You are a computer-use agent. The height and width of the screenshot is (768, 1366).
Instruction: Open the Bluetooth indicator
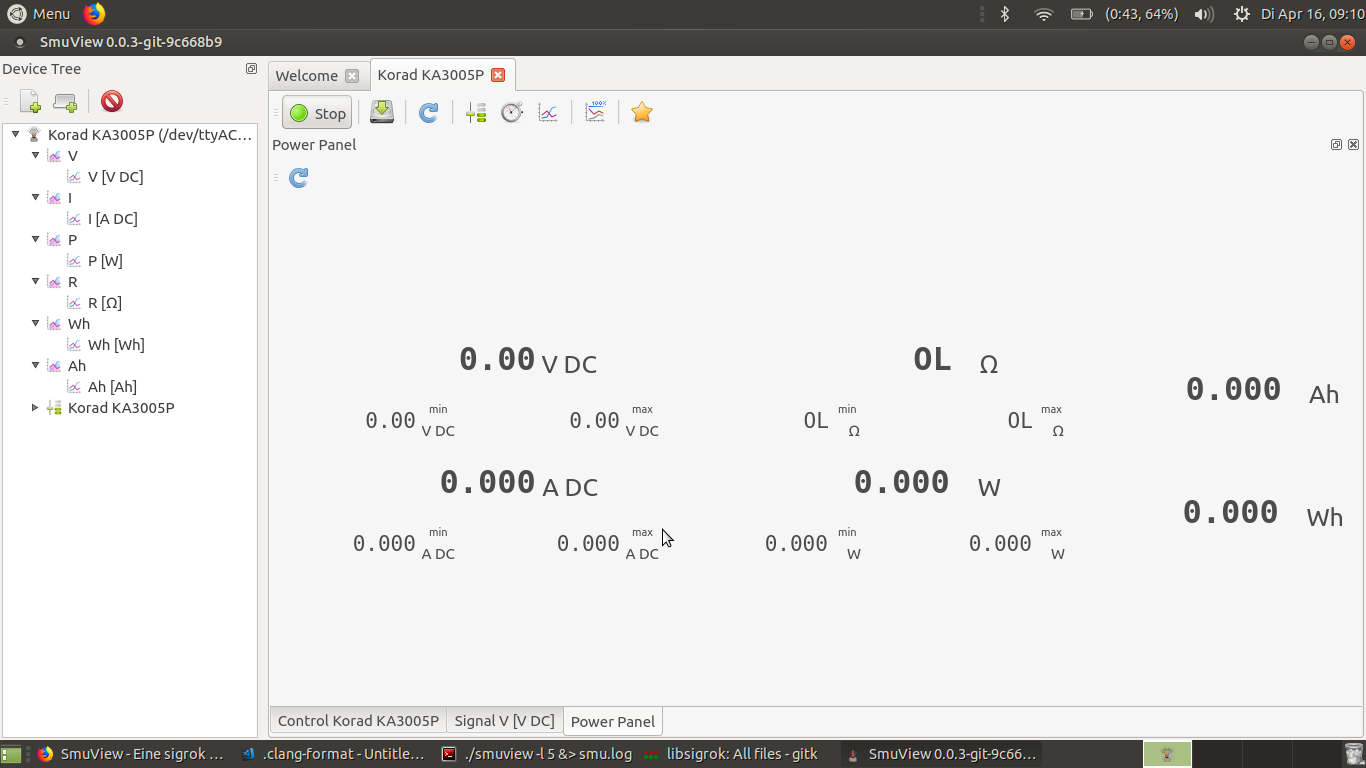click(1006, 14)
